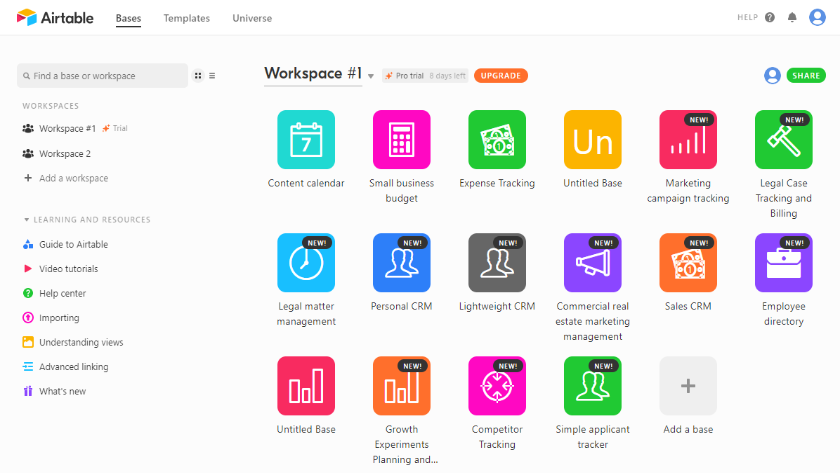Image resolution: width=840 pixels, height=473 pixels.
Task: Open the Legal Case Tracking gavel icon
Action: pos(783,139)
